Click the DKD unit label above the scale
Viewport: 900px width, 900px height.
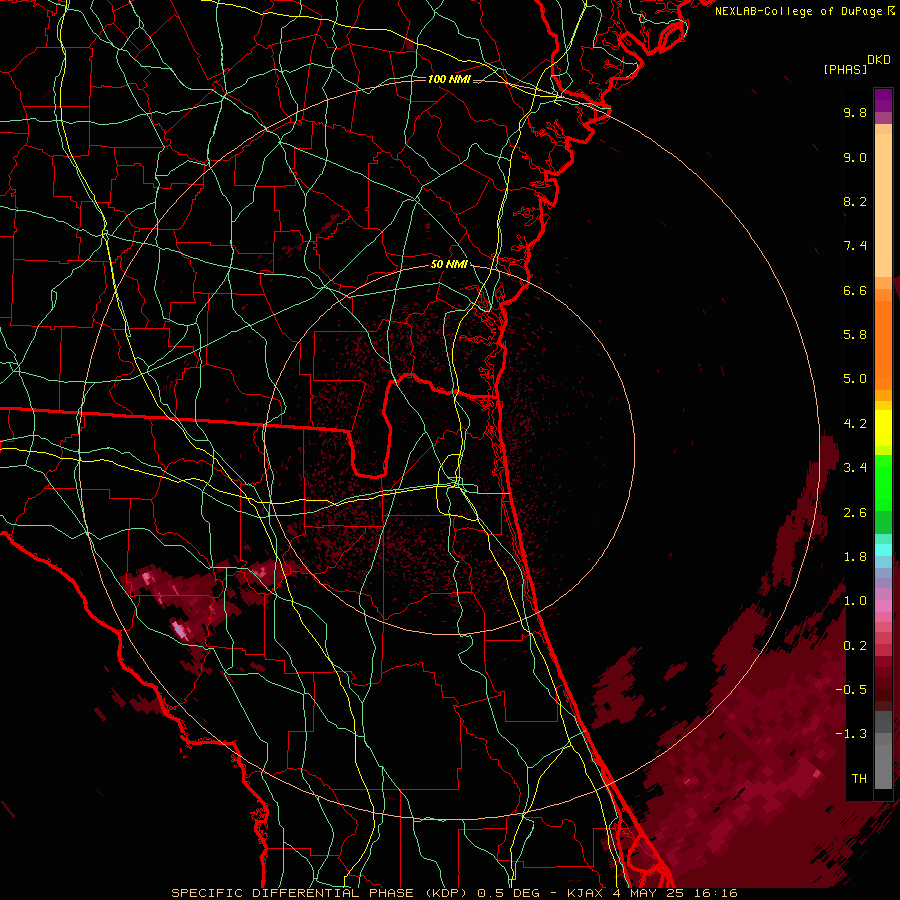click(879, 60)
